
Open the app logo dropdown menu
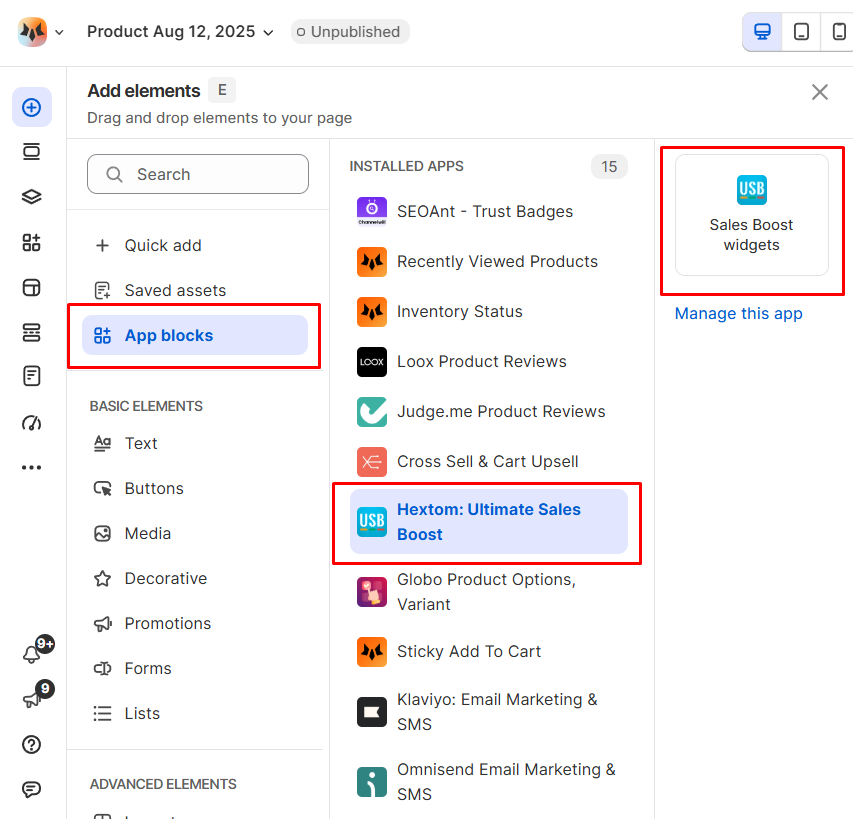point(41,32)
